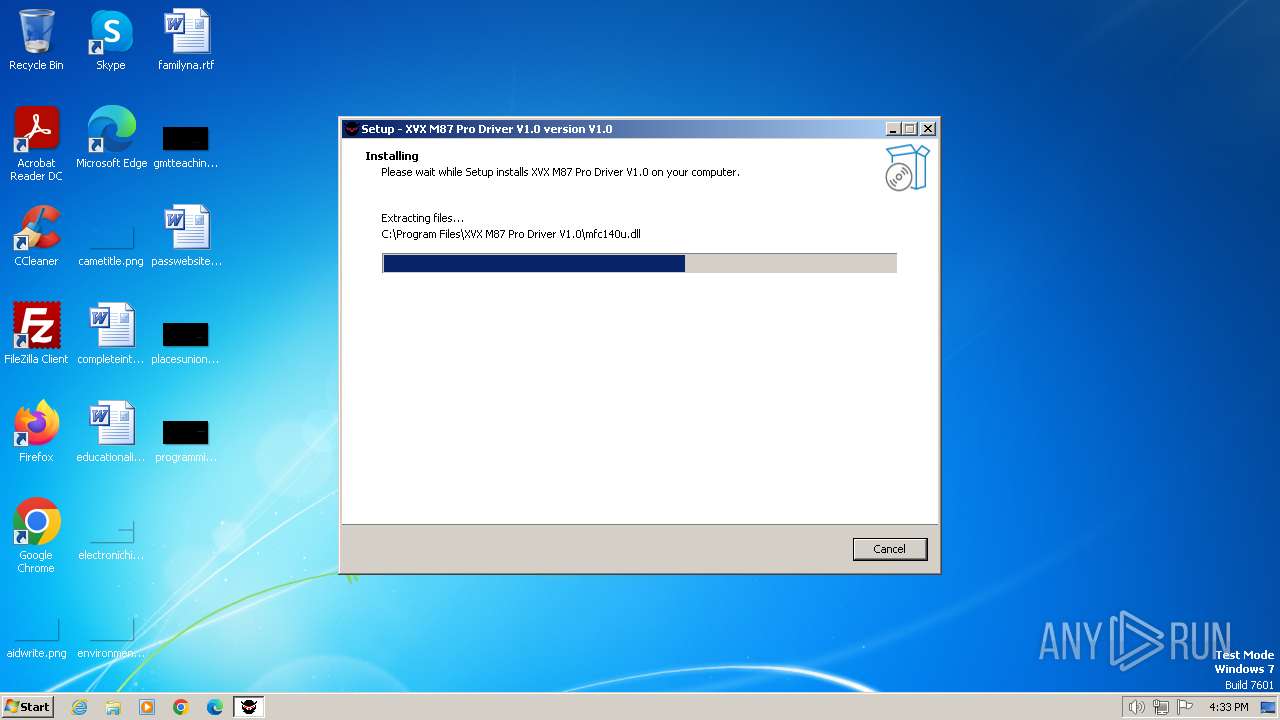Image resolution: width=1280 pixels, height=720 pixels.
Task: Click the volume speaker tray icon
Action: click(x=1136, y=707)
